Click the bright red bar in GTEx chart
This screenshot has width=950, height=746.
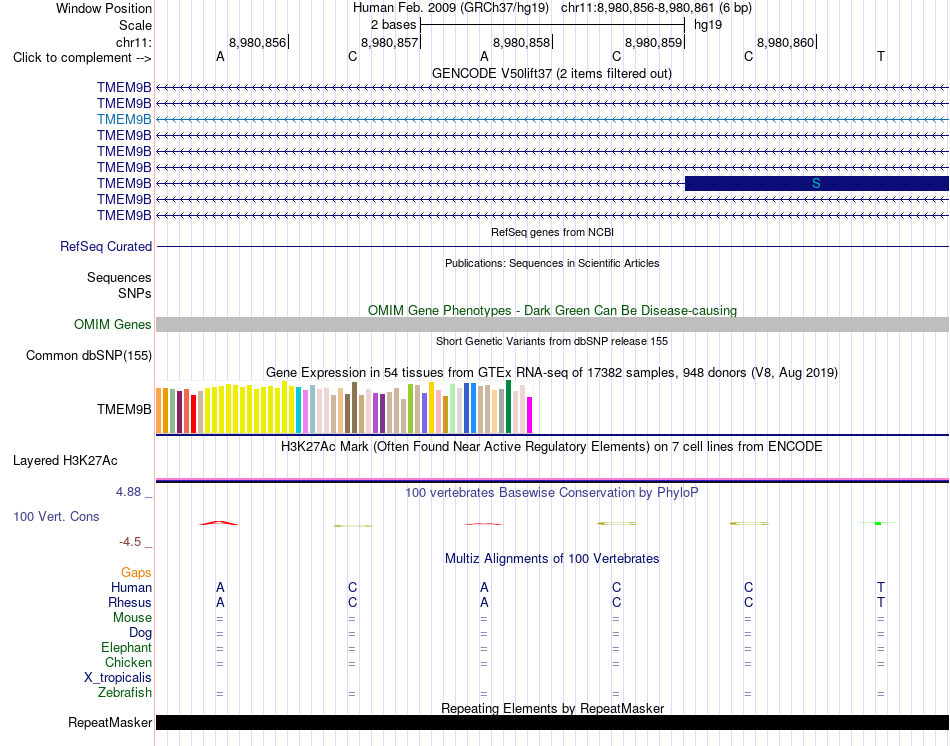coord(193,414)
